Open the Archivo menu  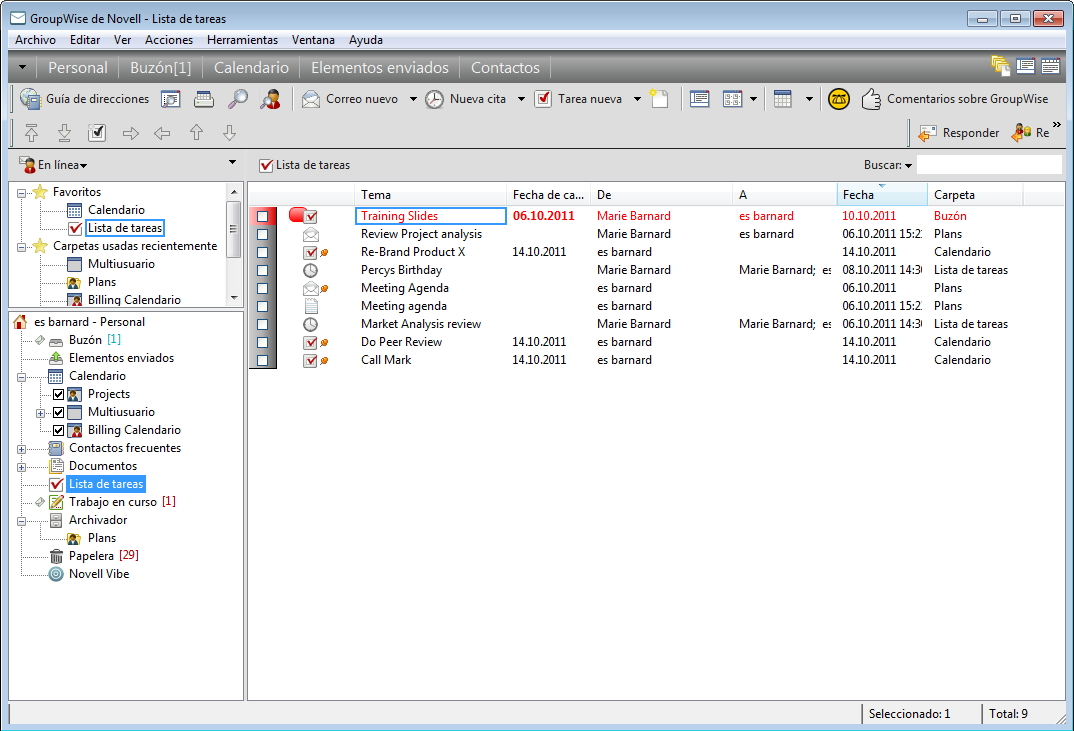click(36, 40)
